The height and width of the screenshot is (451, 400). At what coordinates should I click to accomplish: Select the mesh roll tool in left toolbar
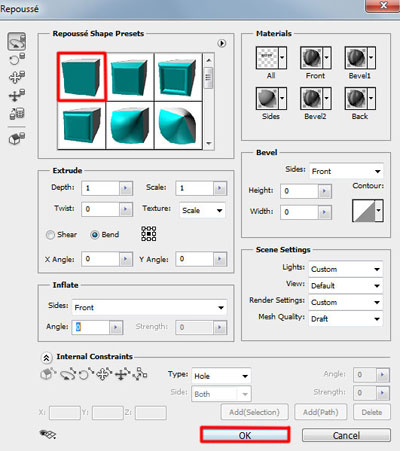pos(17,59)
